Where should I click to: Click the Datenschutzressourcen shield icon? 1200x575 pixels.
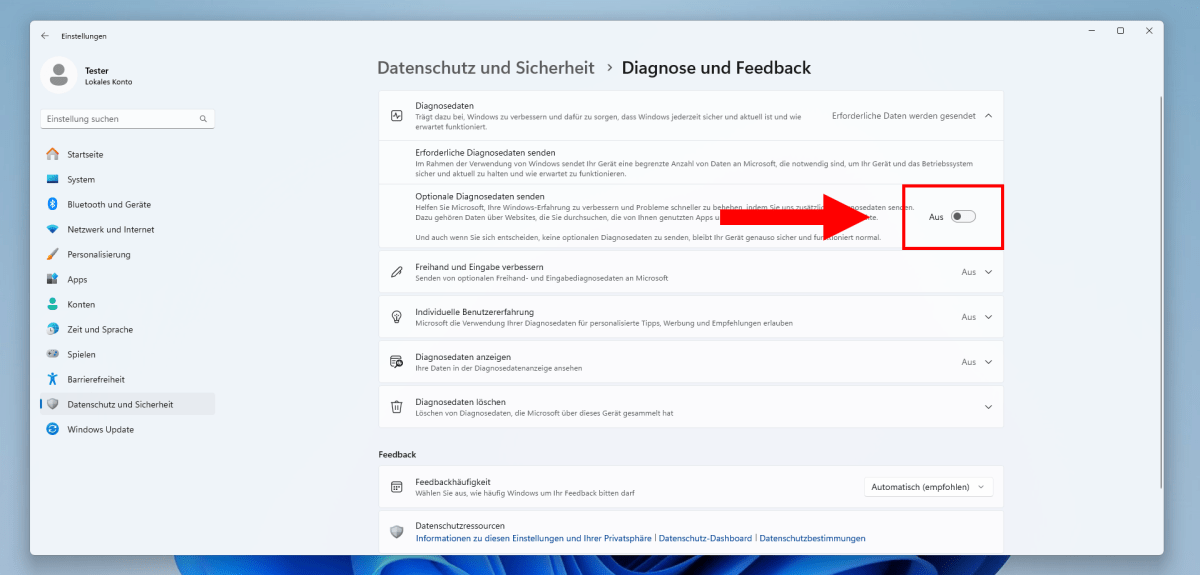[x=397, y=531]
